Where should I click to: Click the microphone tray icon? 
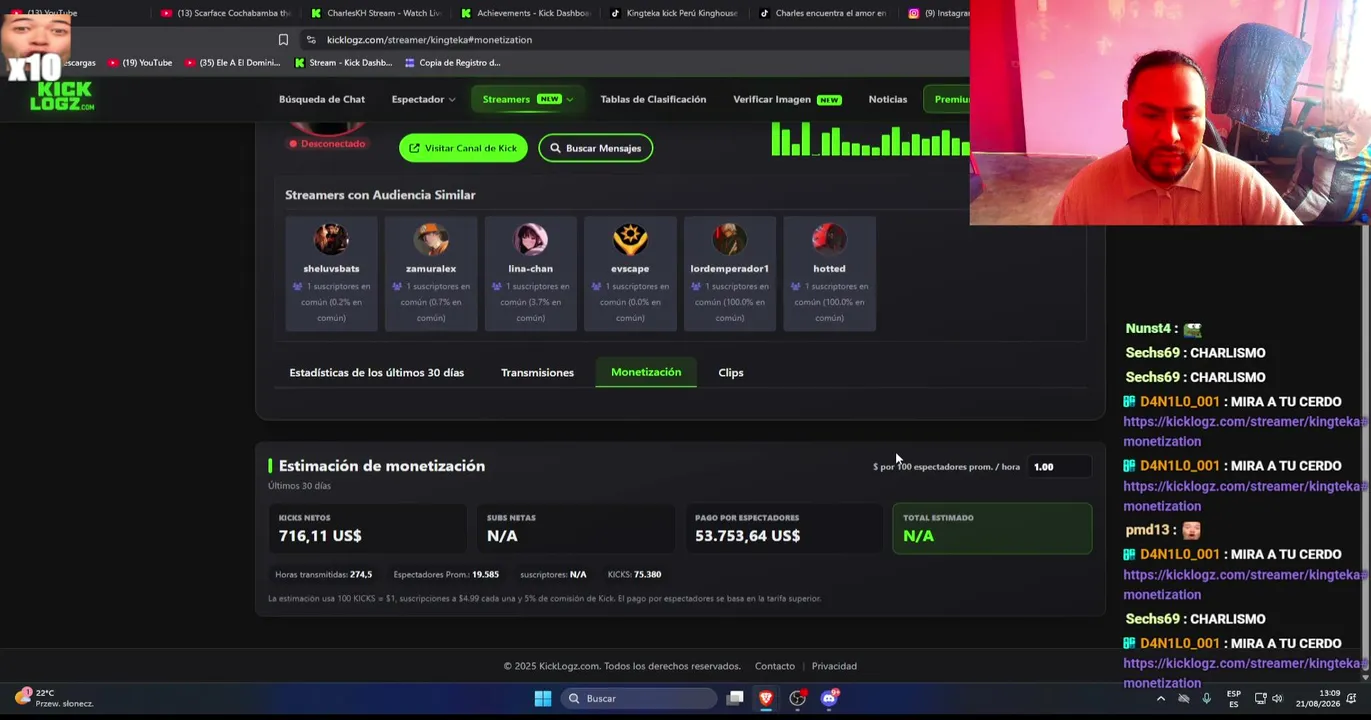pos(1207,698)
